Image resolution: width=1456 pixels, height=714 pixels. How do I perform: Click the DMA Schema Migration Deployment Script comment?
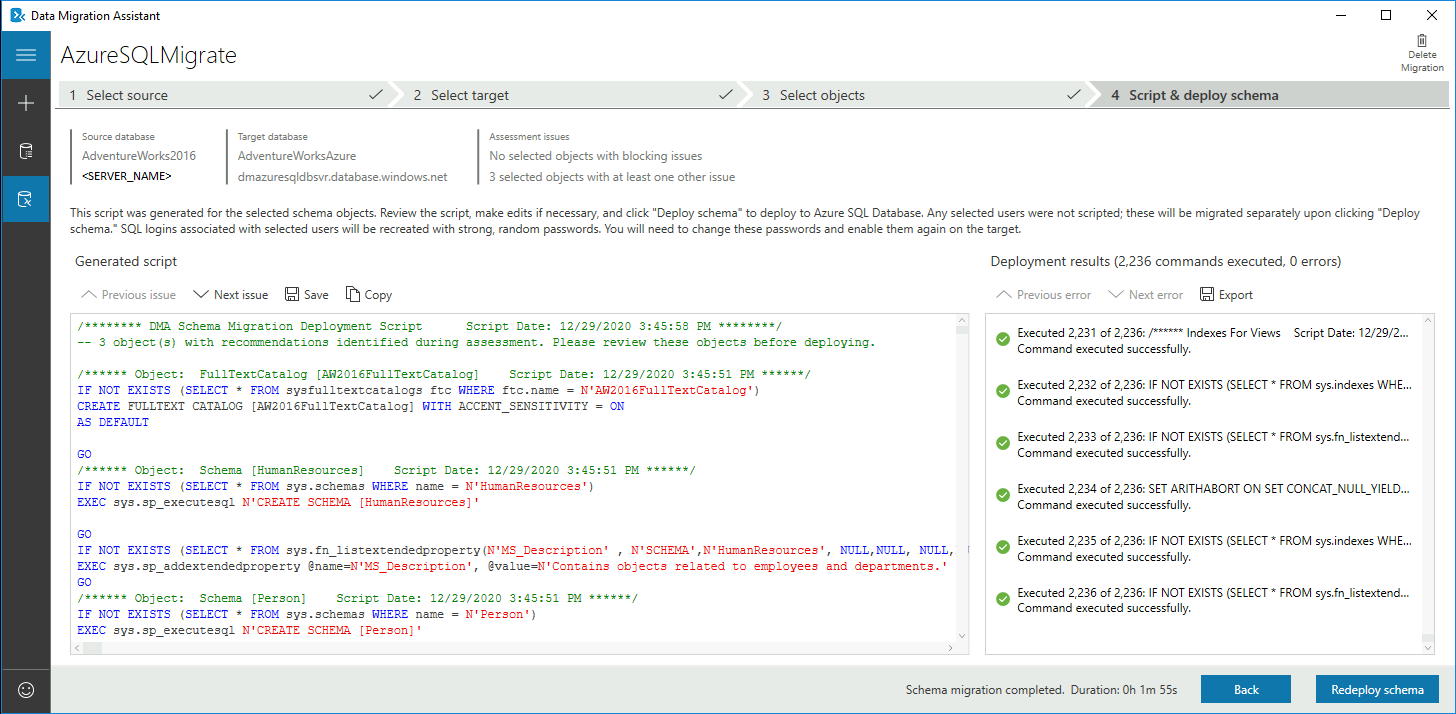pos(430,326)
